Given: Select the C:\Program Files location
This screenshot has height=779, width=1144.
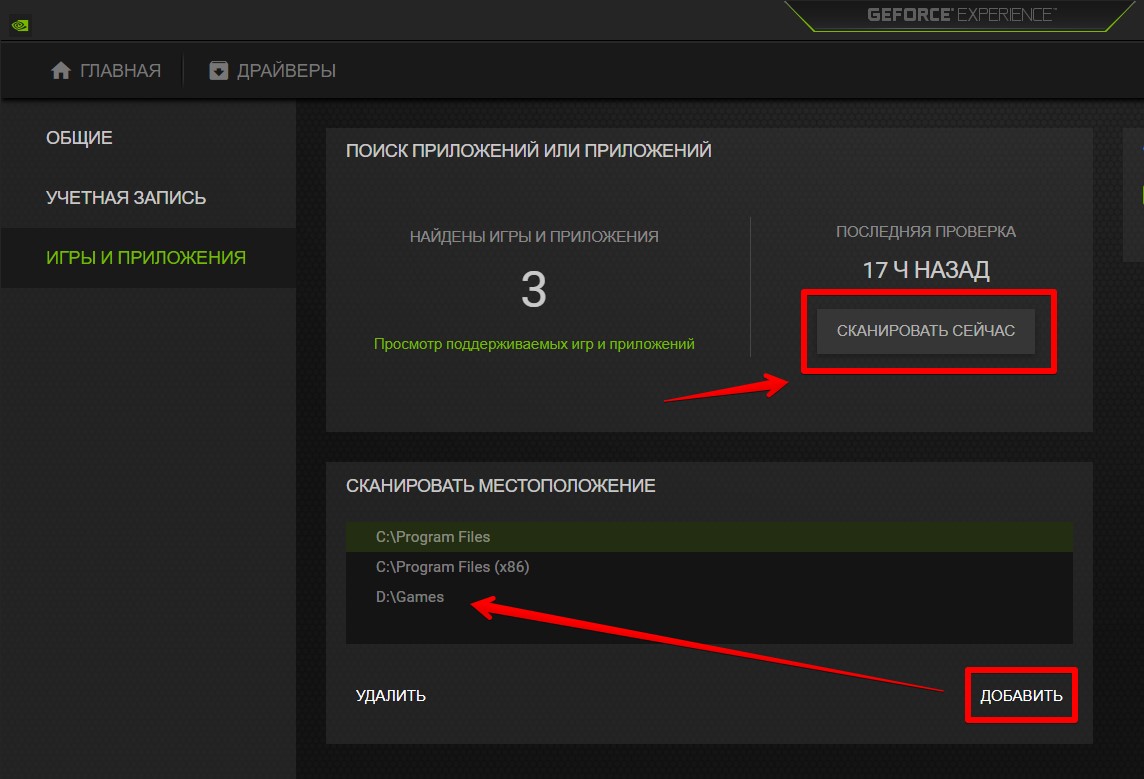Looking at the screenshot, I should tap(433, 537).
